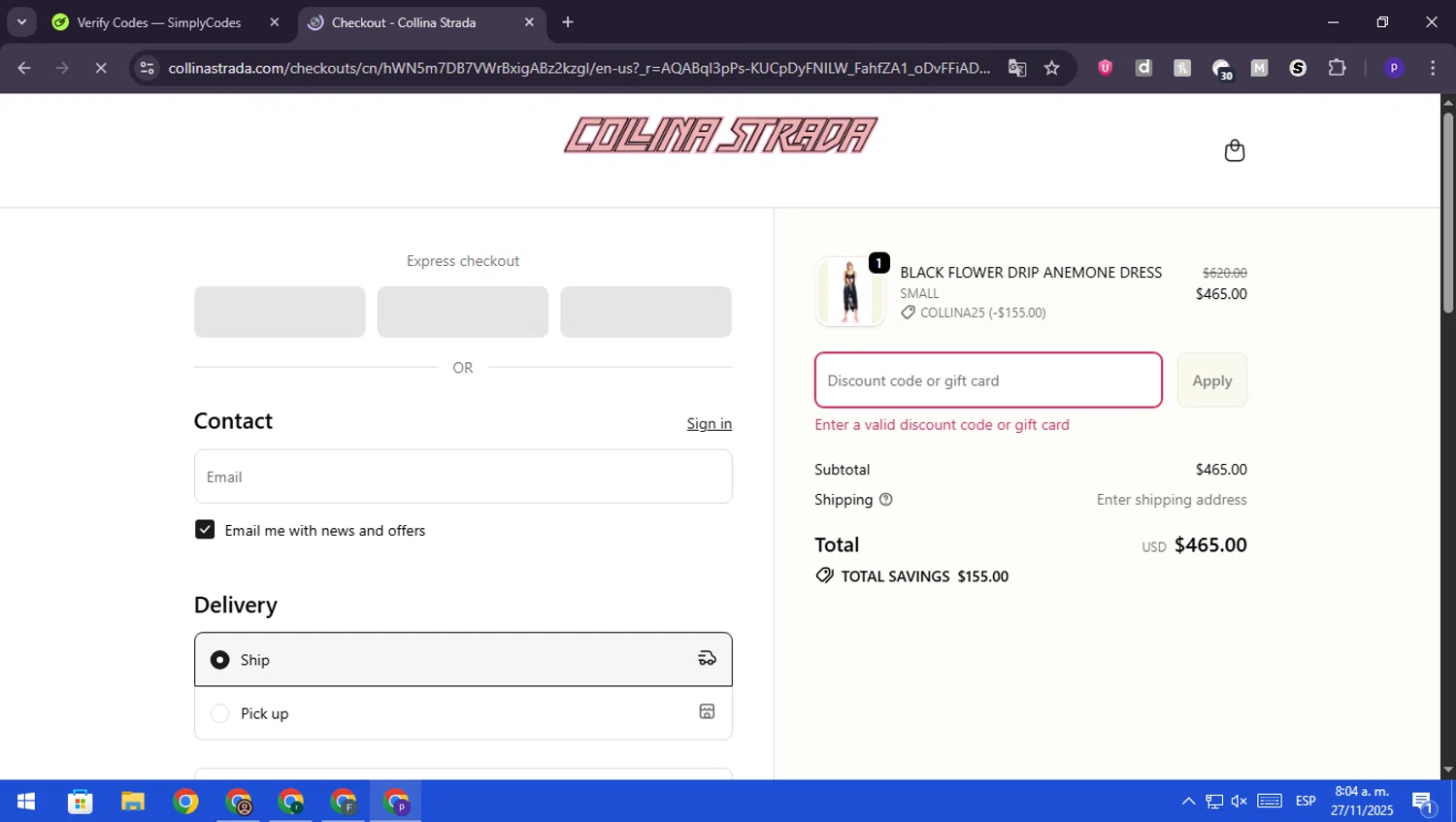Click the first express checkout button

click(280, 312)
